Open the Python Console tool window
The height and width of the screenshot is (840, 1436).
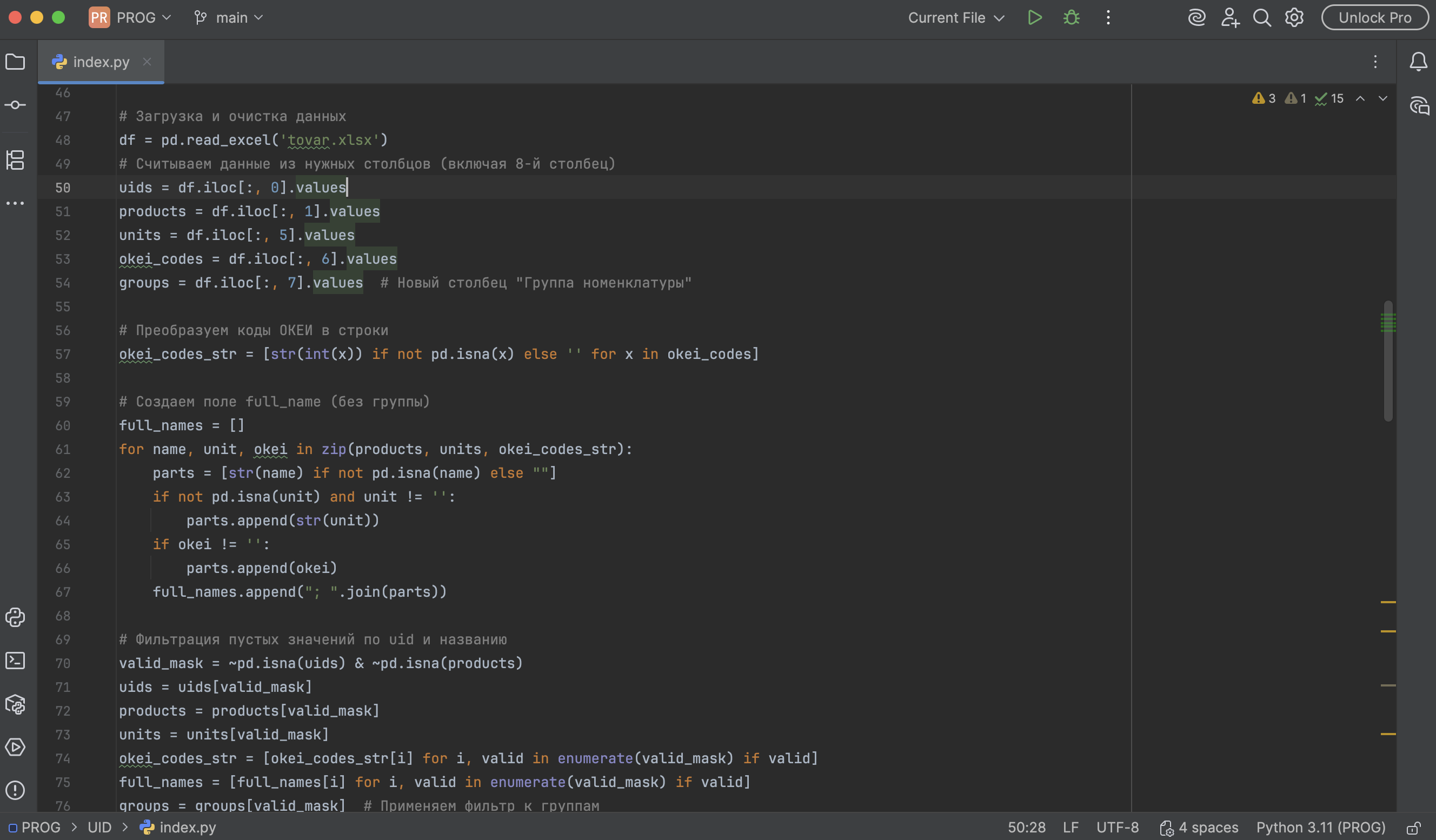(x=15, y=617)
